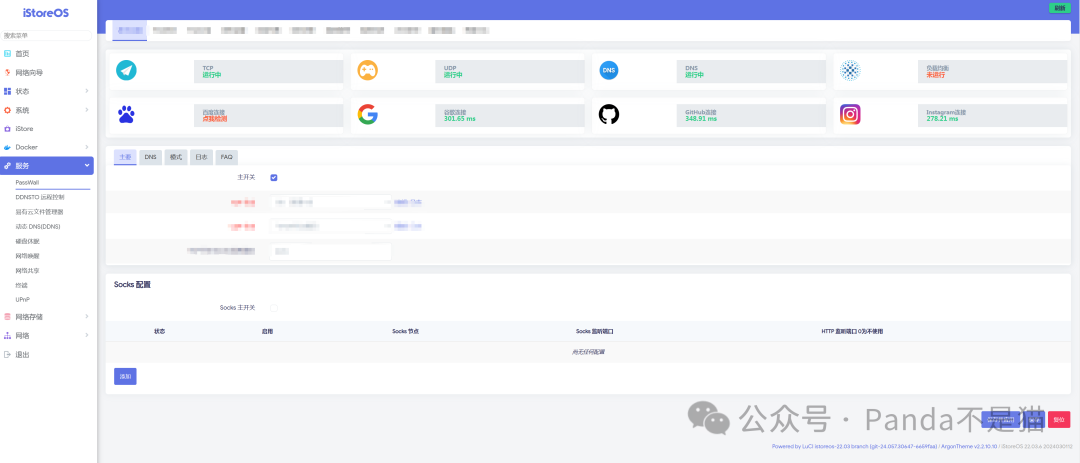Click the Instagram logo icon
Viewport: 1080px width, 463px height.
tap(851, 114)
